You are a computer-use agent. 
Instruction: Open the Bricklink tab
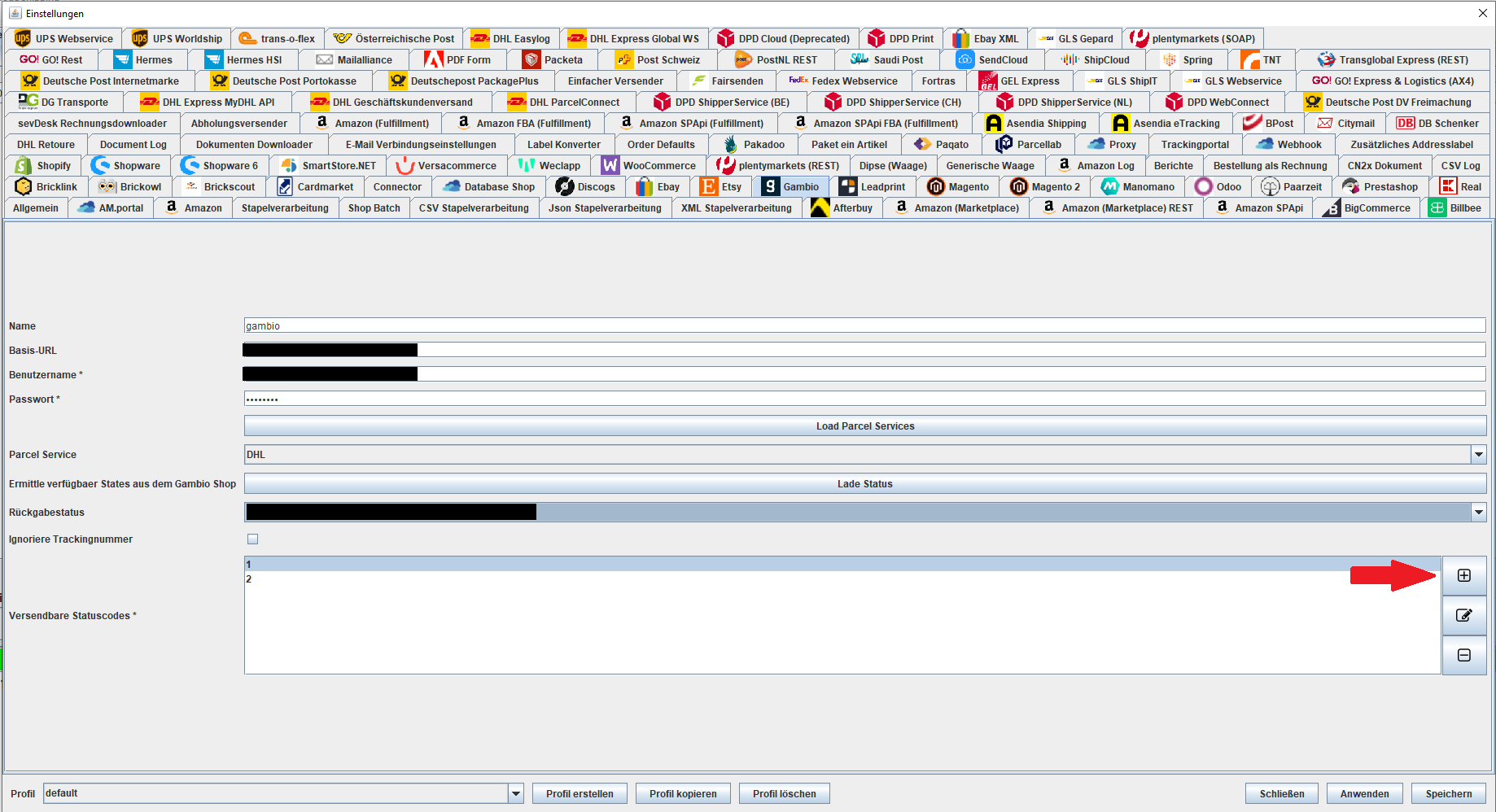(46, 186)
